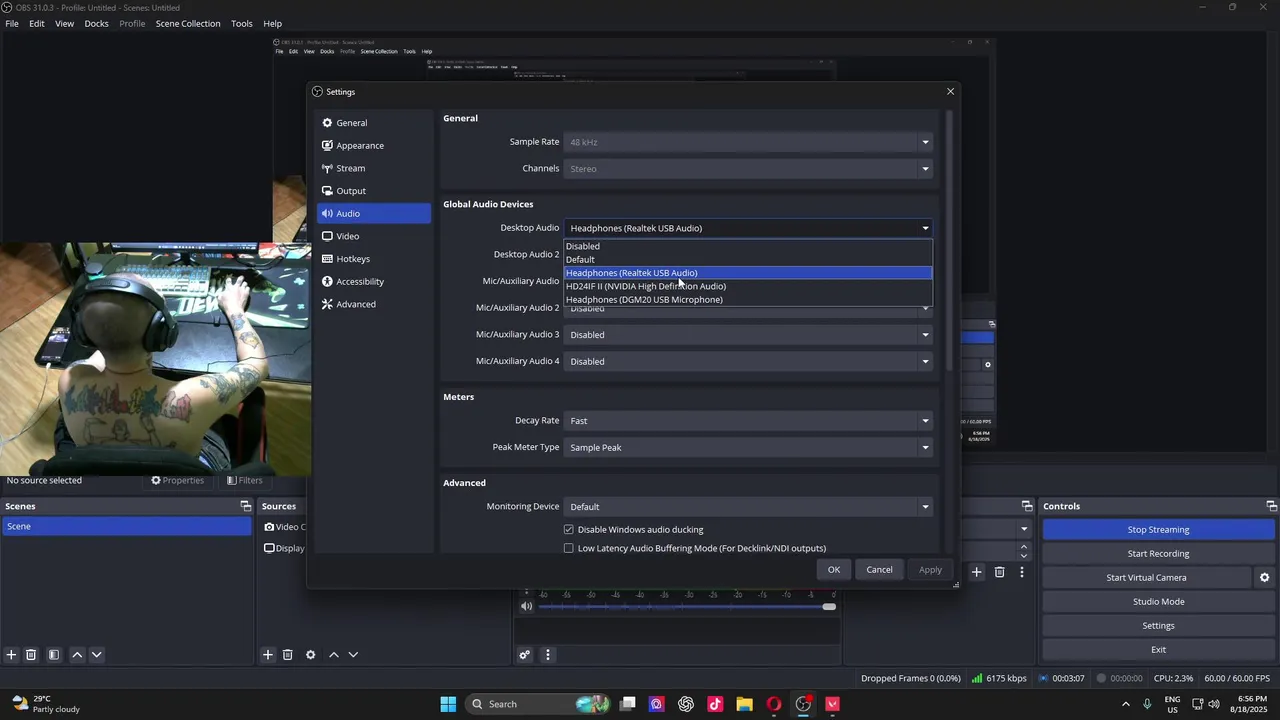Switch to Video settings tab
This screenshot has height=720, width=1280.
(373, 237)
